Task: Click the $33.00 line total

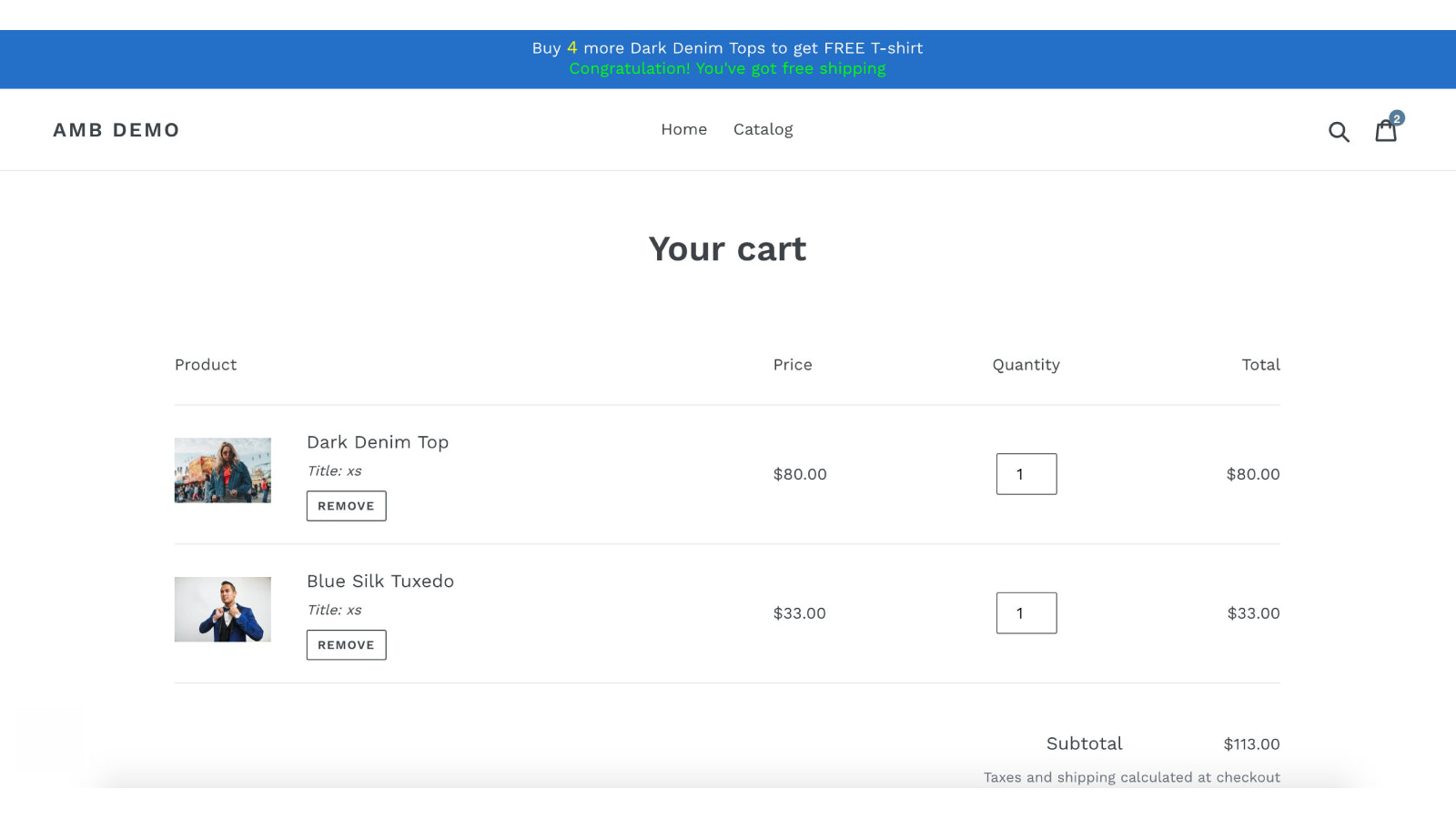Action: [x=1253, y=613]
